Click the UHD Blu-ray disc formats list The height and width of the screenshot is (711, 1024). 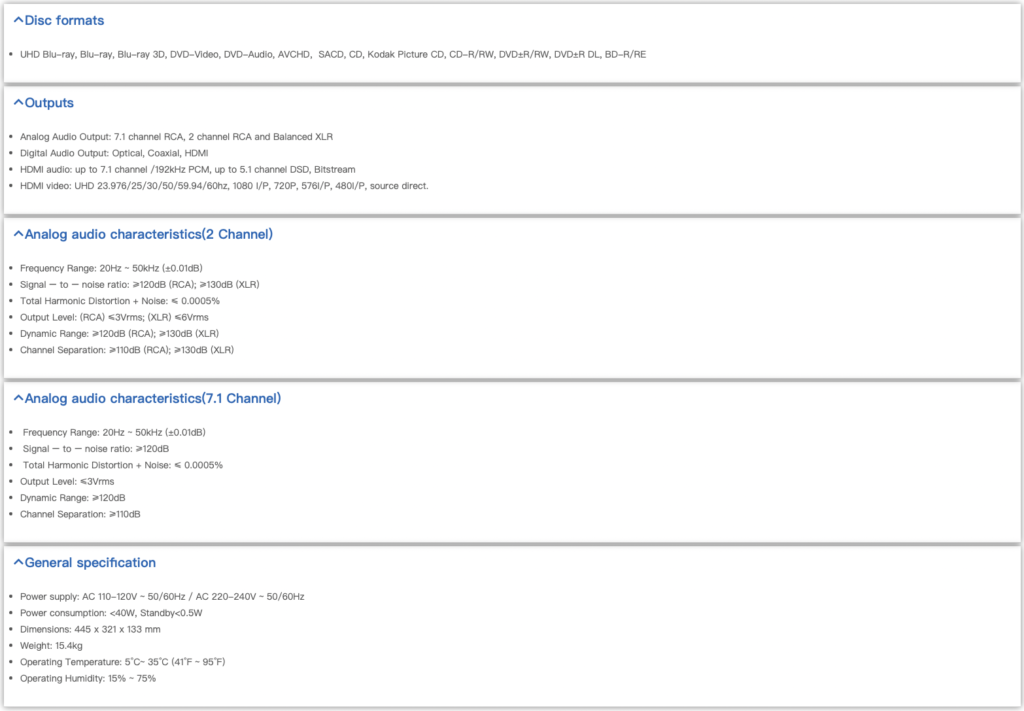click(333, 54)
